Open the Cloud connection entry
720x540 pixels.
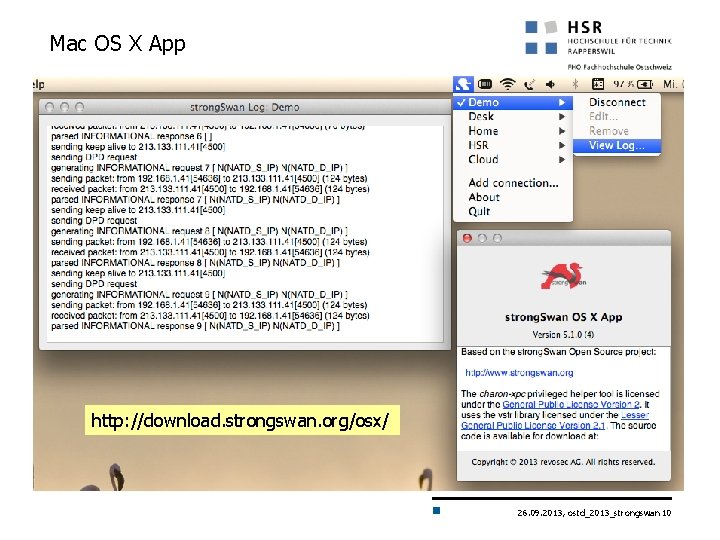coord(512,159)
